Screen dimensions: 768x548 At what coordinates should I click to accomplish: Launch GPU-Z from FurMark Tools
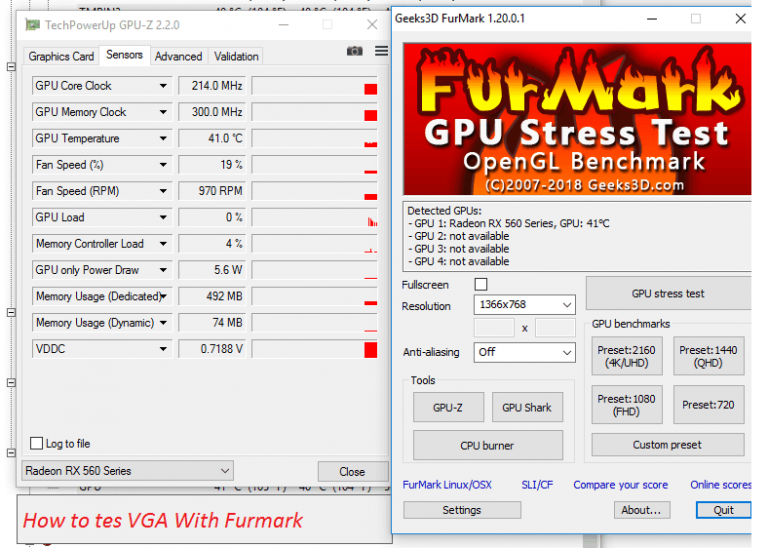pos(448,407)
